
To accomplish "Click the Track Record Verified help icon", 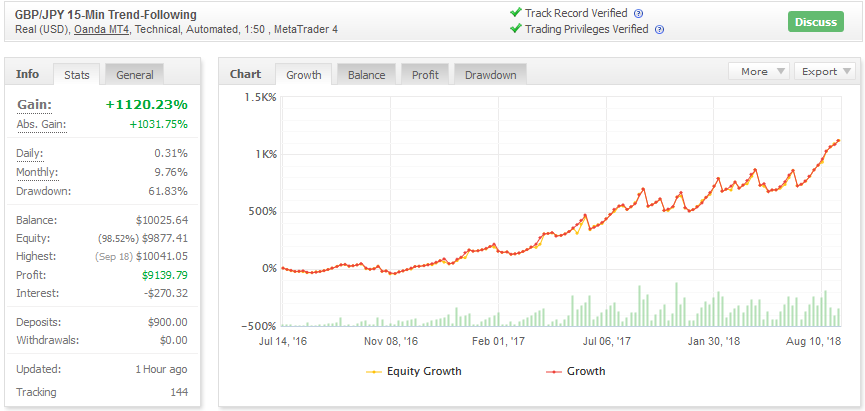I will tap(639, 14).
